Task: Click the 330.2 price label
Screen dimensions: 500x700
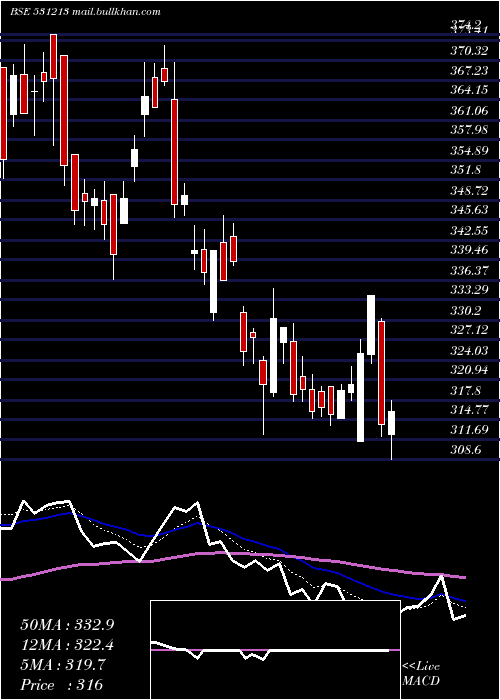Action: (x=466, y=310)
